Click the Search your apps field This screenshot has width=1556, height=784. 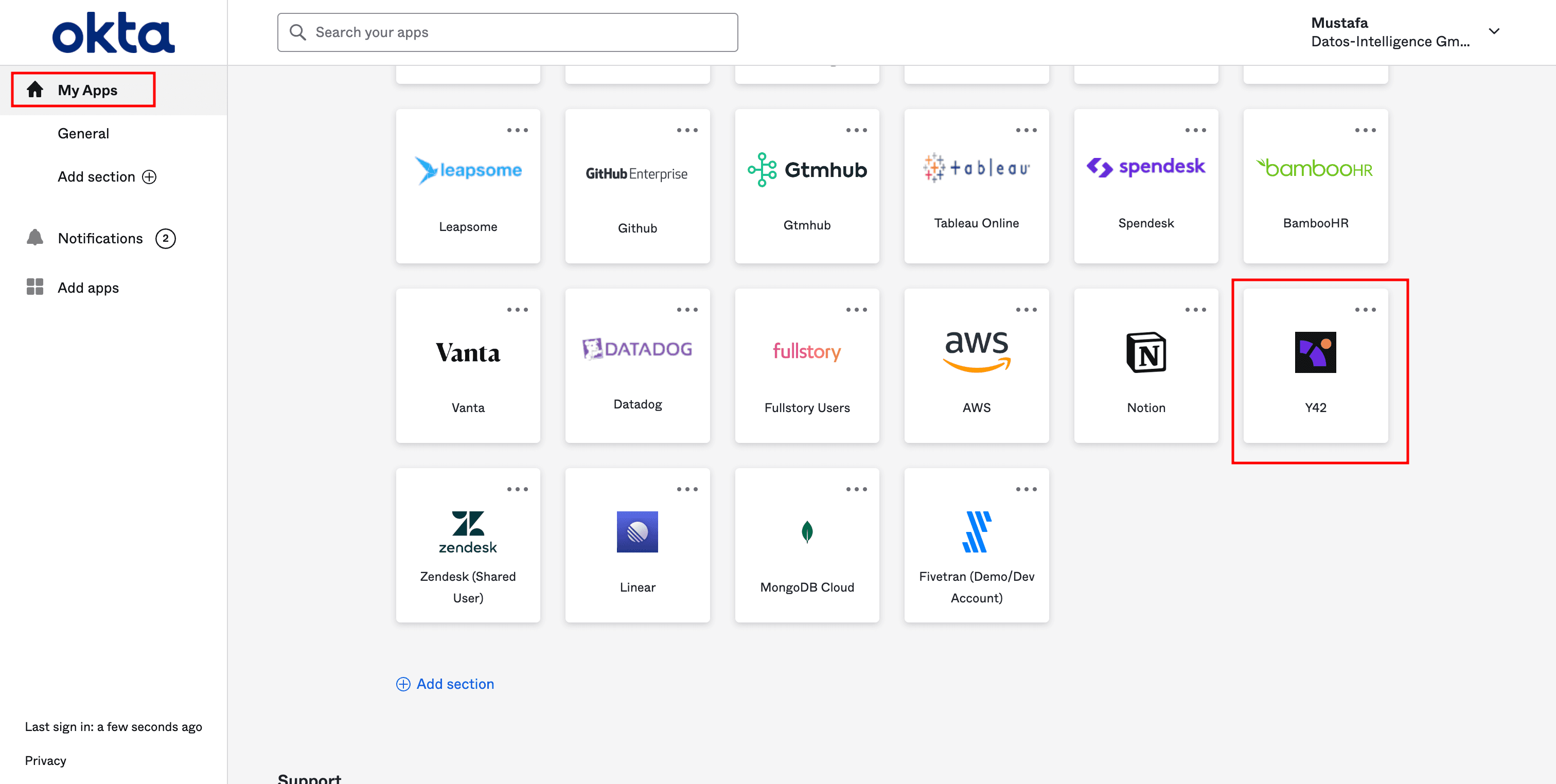pos(507,32)
